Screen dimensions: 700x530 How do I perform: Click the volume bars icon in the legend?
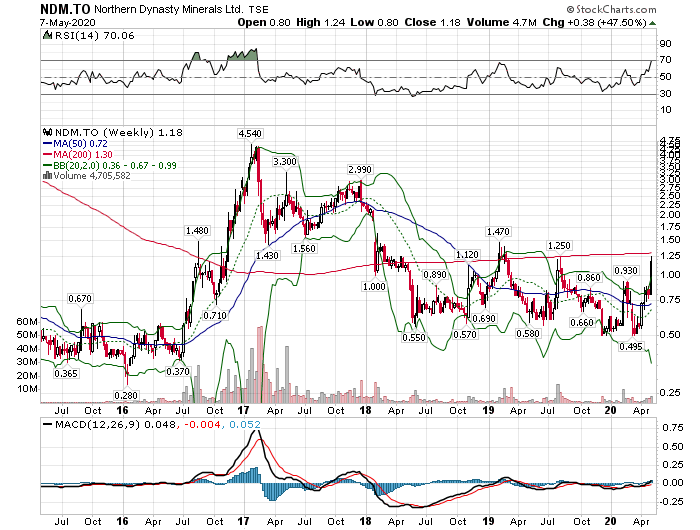[x=47, y=175]
